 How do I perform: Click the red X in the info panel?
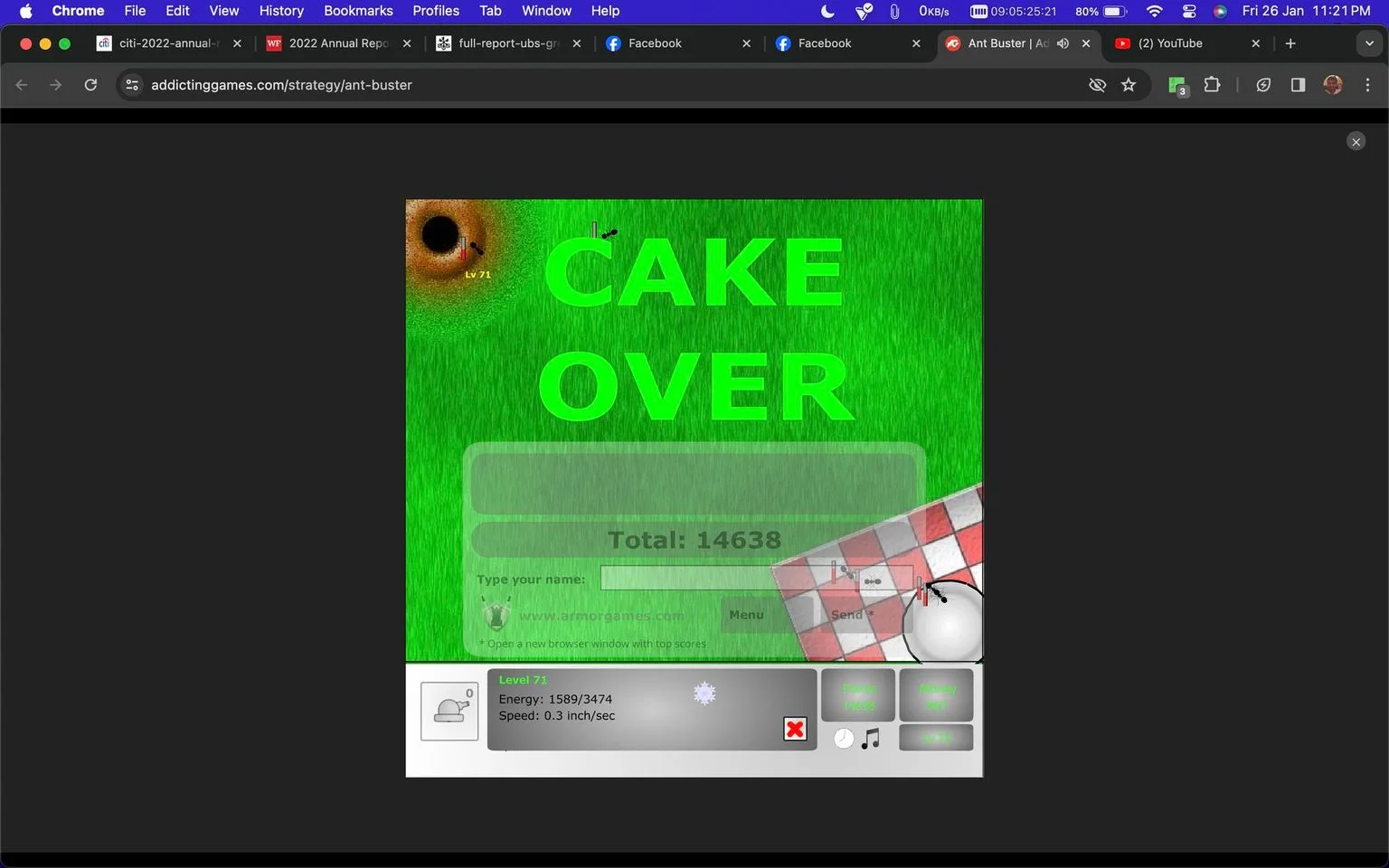point(795,729)
